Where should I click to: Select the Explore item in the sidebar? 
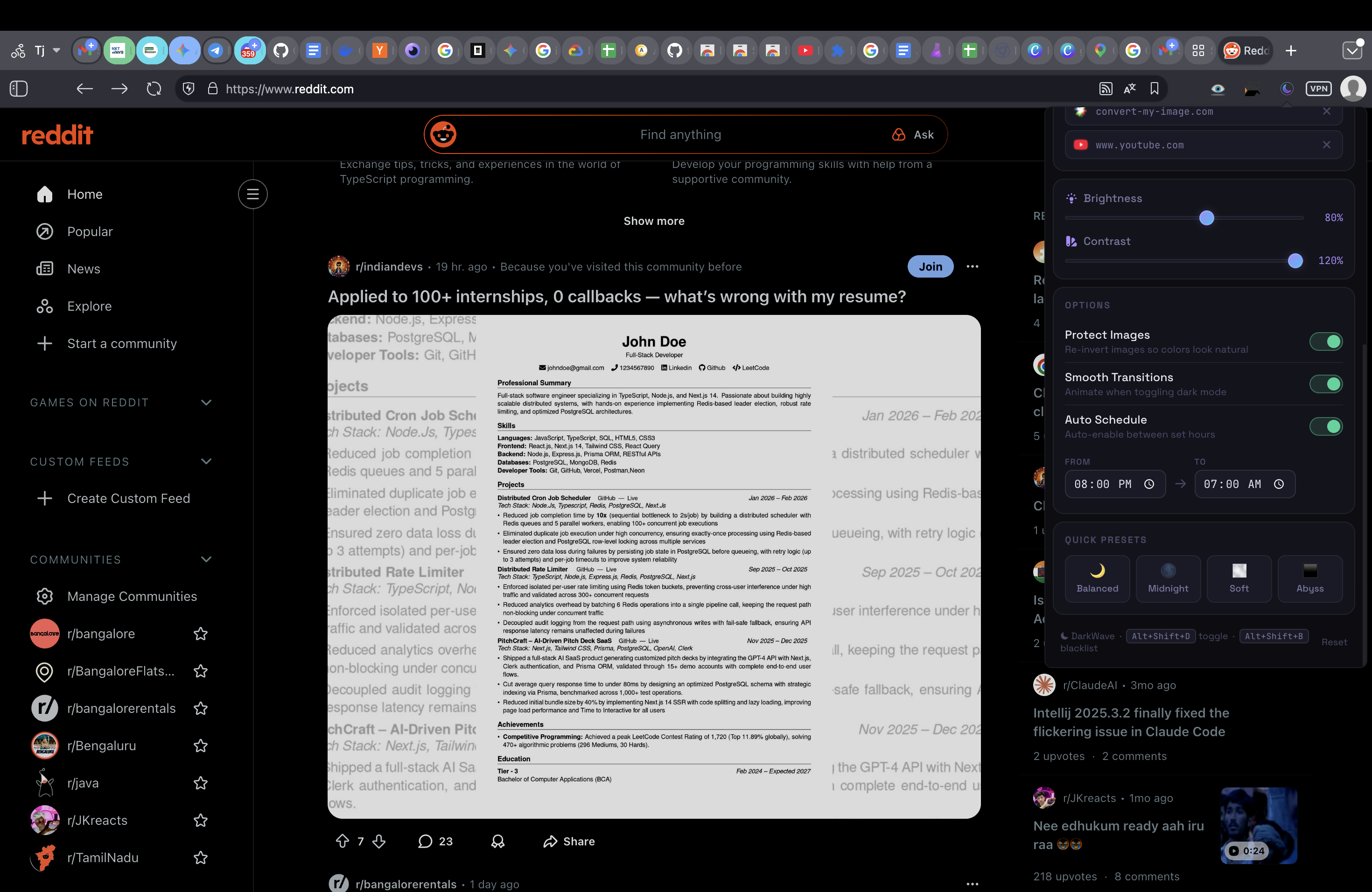click(89, 306)
